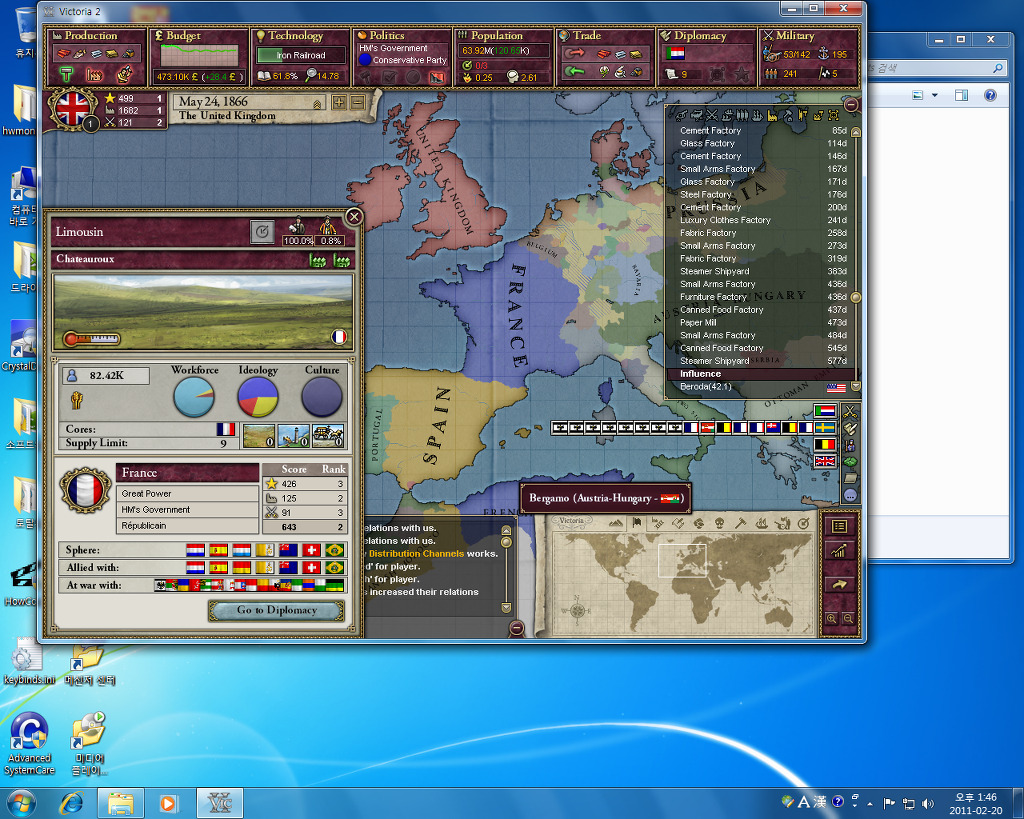Collapse the outliner with minus button

tap(852, 104)
